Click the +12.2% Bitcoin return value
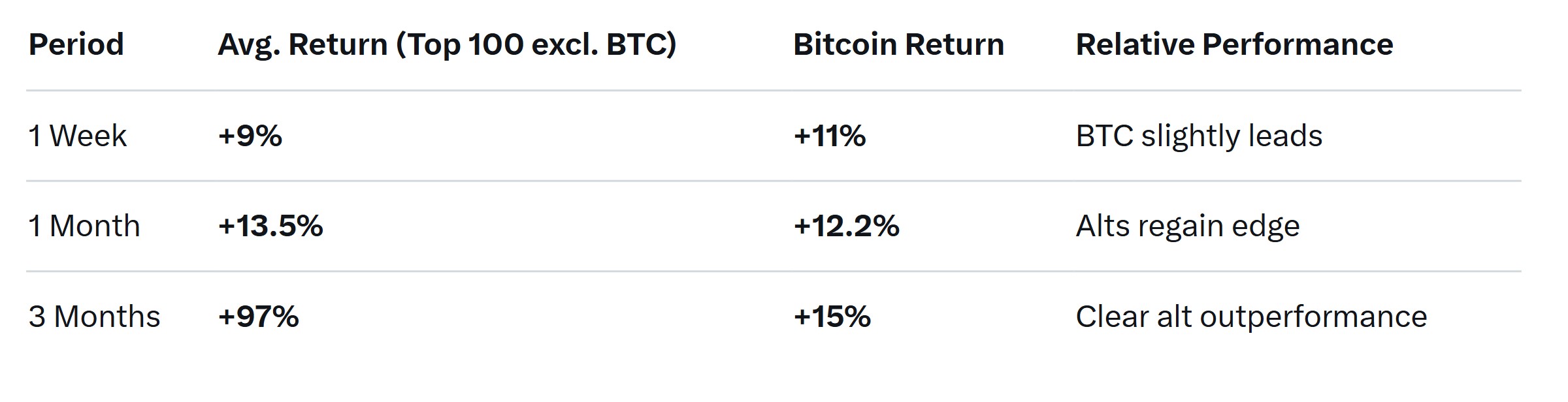 click(x=847, y=226)
